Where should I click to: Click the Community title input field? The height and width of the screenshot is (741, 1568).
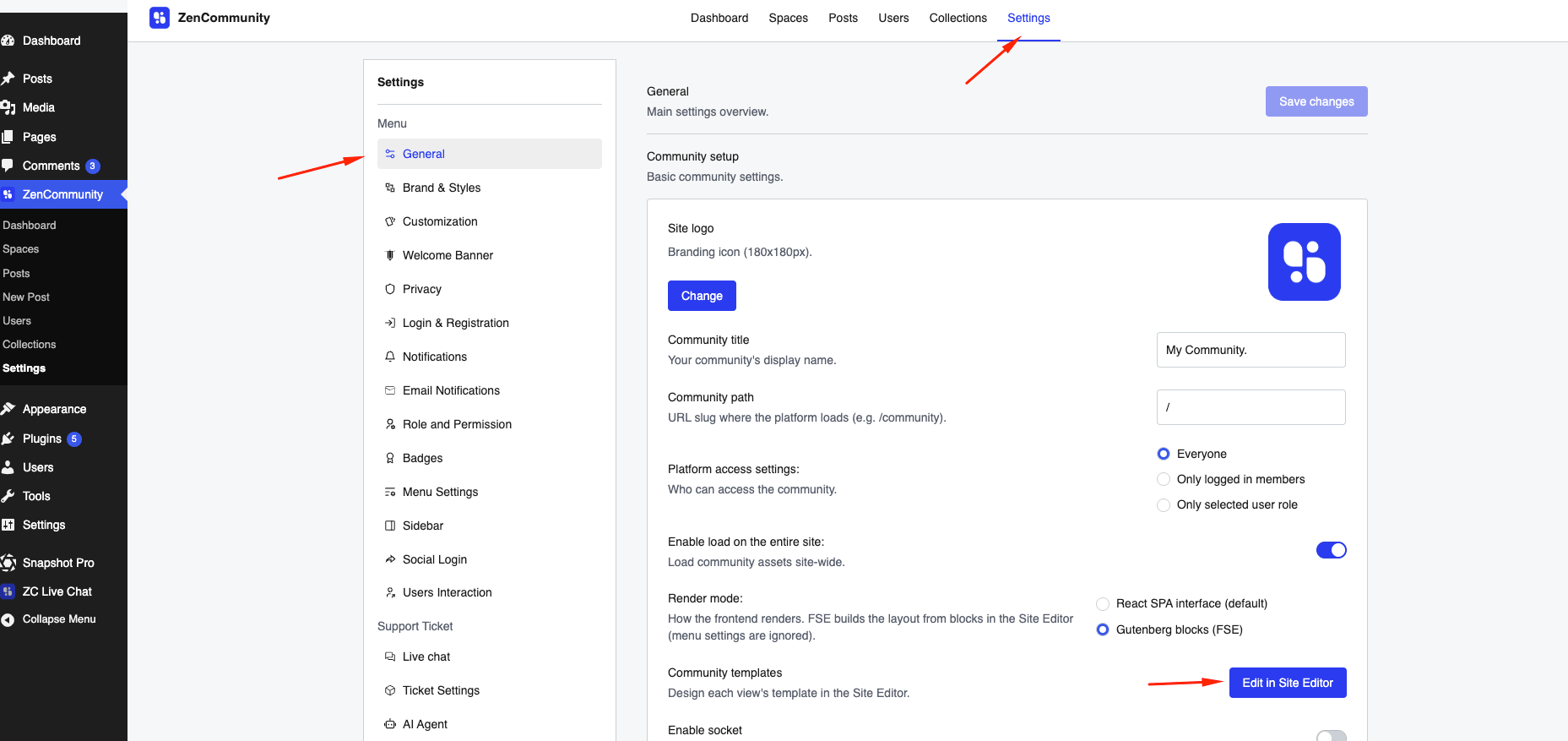tap(1251, 350)
